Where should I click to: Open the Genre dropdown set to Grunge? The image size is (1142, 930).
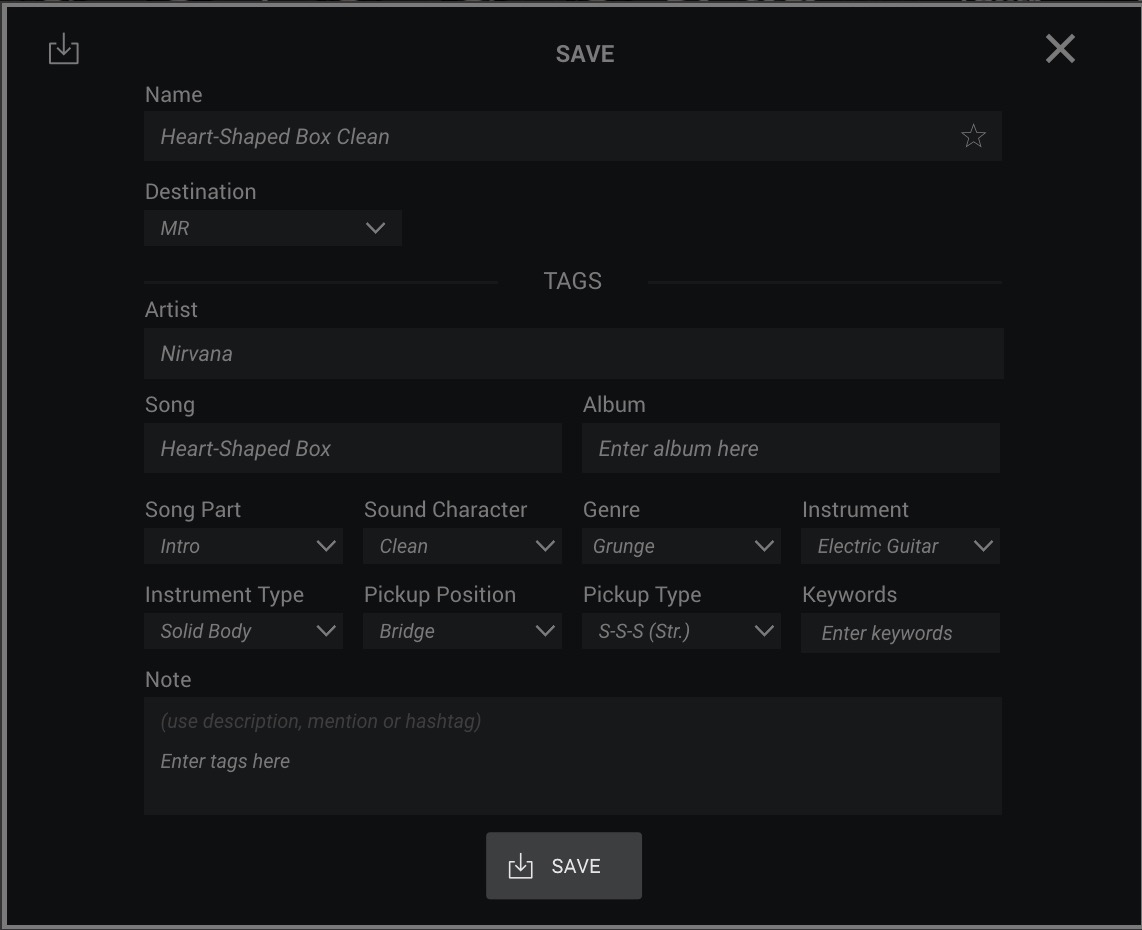pyautogui.click(x=681, y=546)
